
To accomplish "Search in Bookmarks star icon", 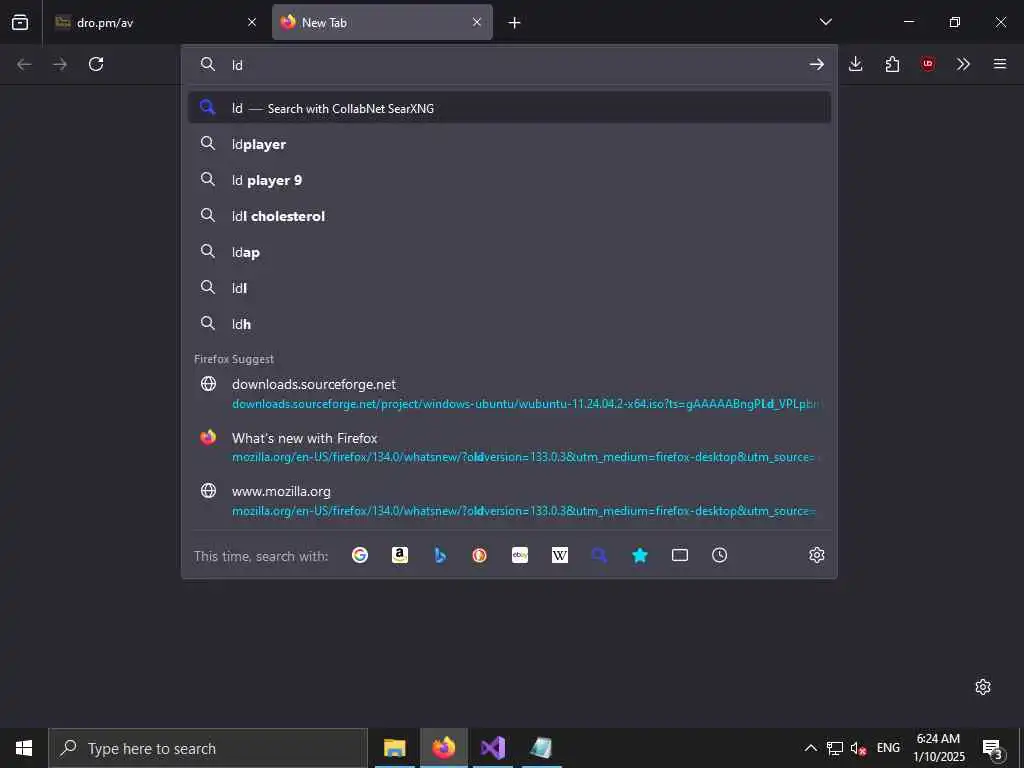I will [640, 555].
